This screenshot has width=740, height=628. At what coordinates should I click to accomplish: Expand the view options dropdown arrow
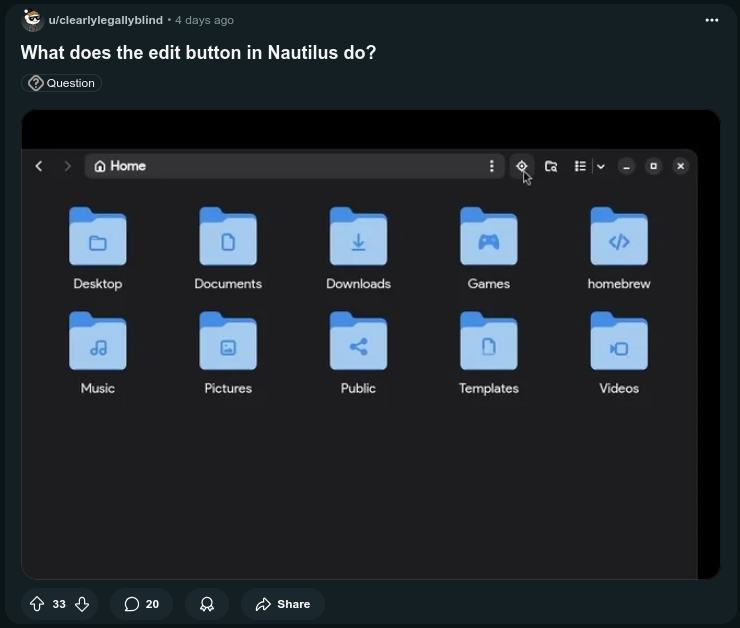tap(601, 166)
